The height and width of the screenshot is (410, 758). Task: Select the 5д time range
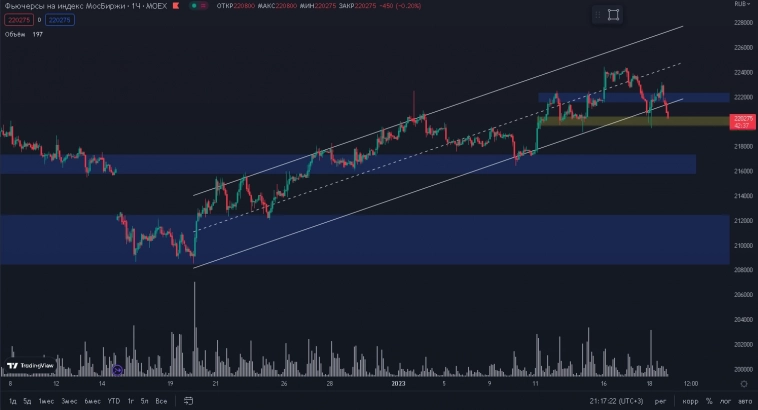[28, 401]
